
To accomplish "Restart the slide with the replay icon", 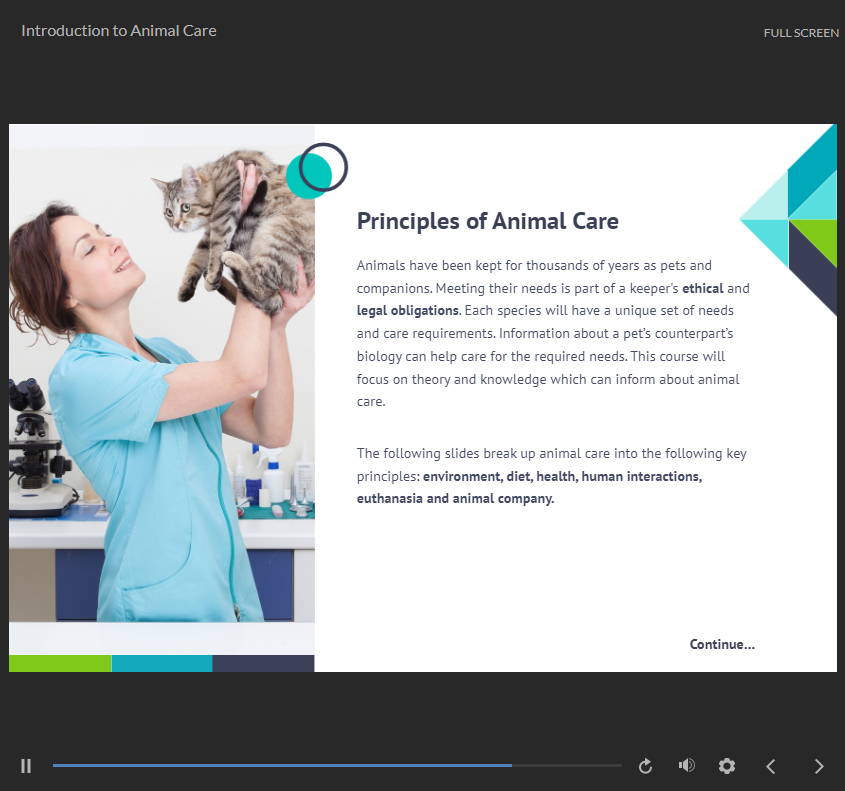I will (645, 765).
